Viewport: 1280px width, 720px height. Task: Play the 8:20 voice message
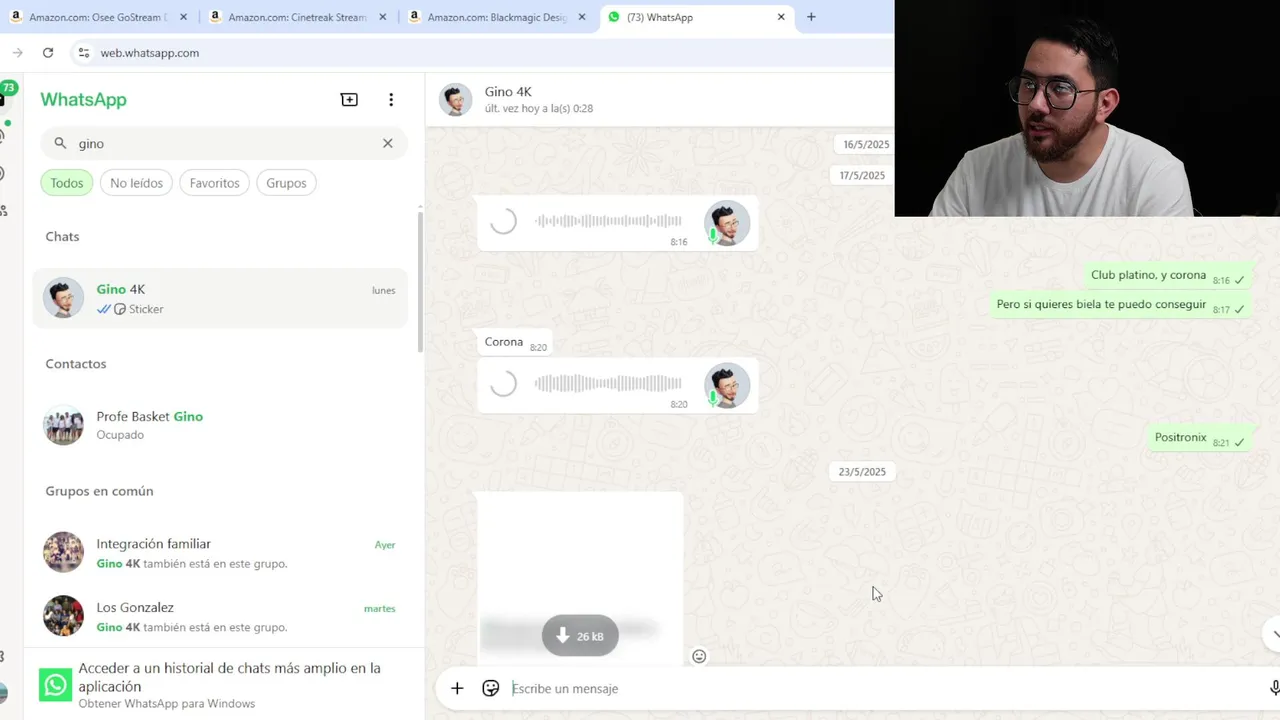[503, 384]
